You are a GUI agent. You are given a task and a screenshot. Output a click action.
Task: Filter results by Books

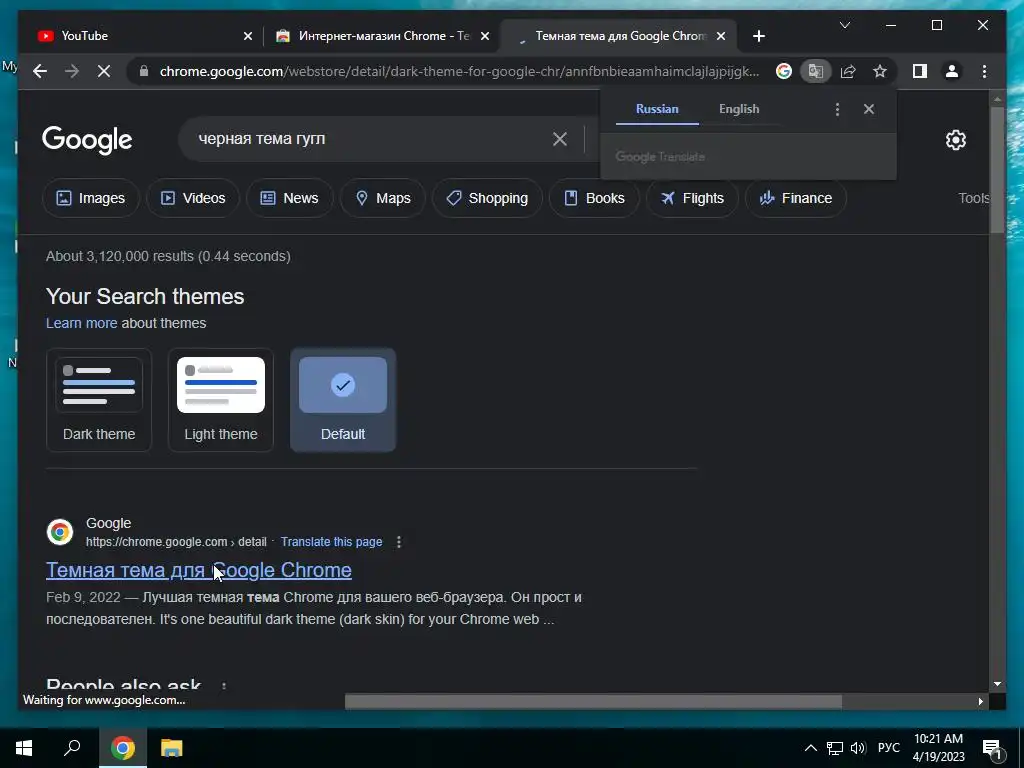click(594, 198)
